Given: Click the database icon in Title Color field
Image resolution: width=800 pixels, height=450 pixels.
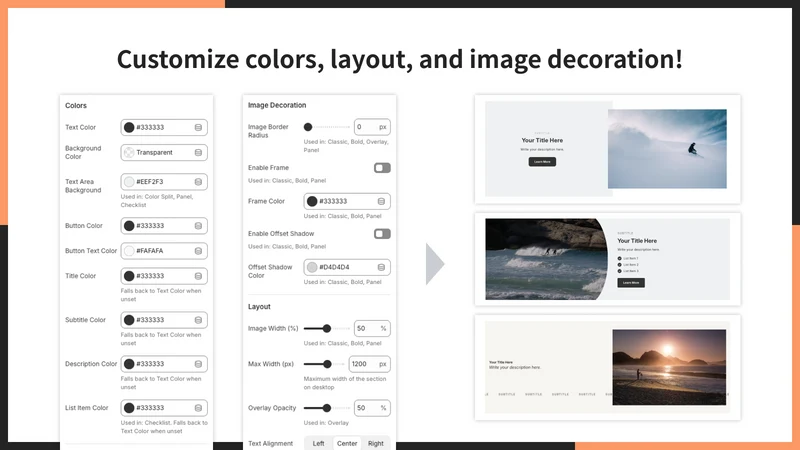Looking at the screenshot, I should click(198, 276).
